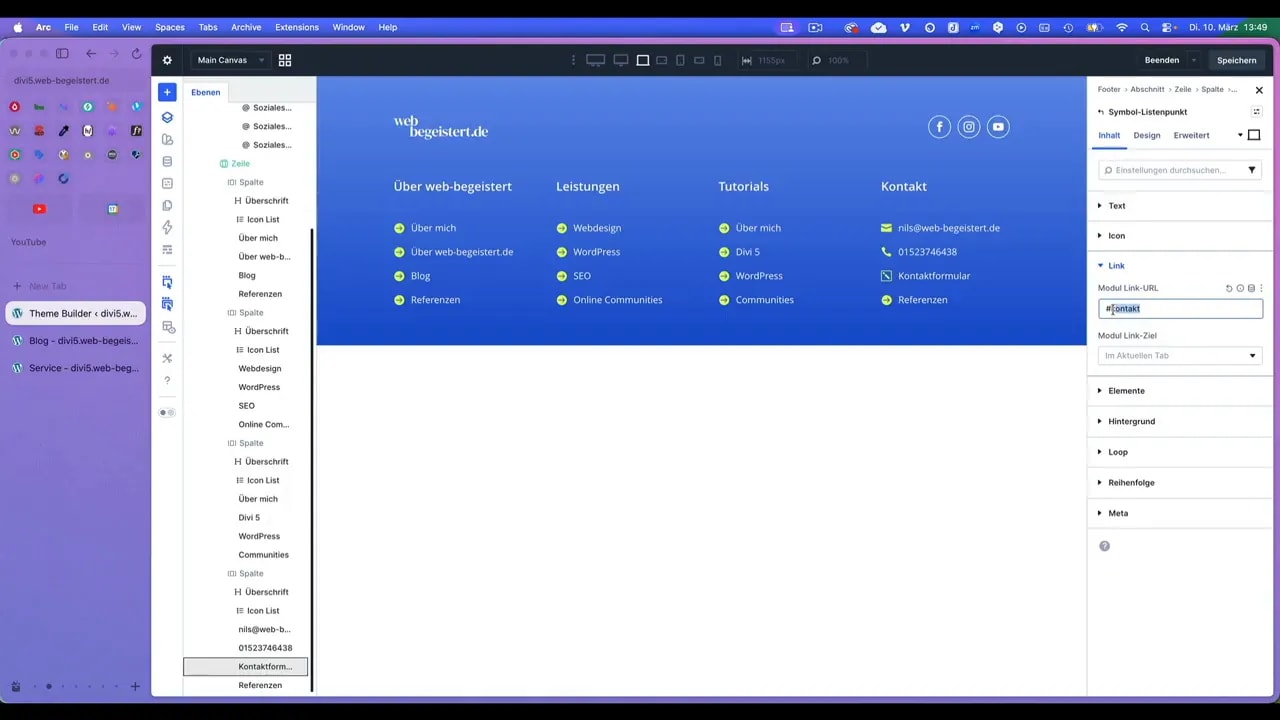Open the builder settings gear icon
This screenshot has width=1280, height=720.
tap(167, 60)
